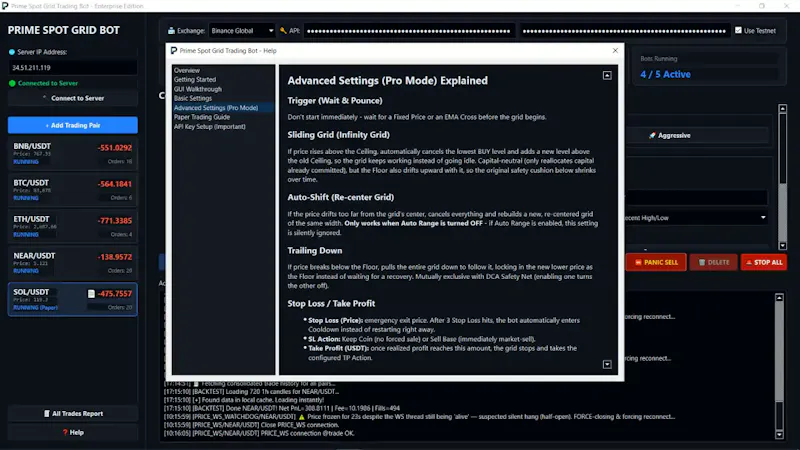The width and height of the screenshot is (800, 450).
Task: Click Connect to Server button
Action: 72,98
